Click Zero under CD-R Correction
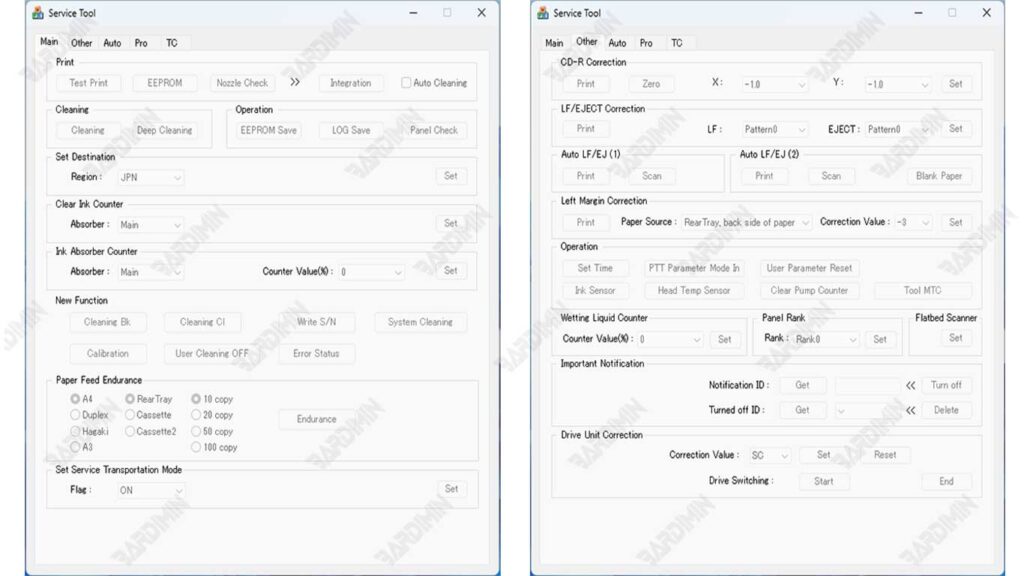Screen dimensions: 1024x576 click(650, 84)
